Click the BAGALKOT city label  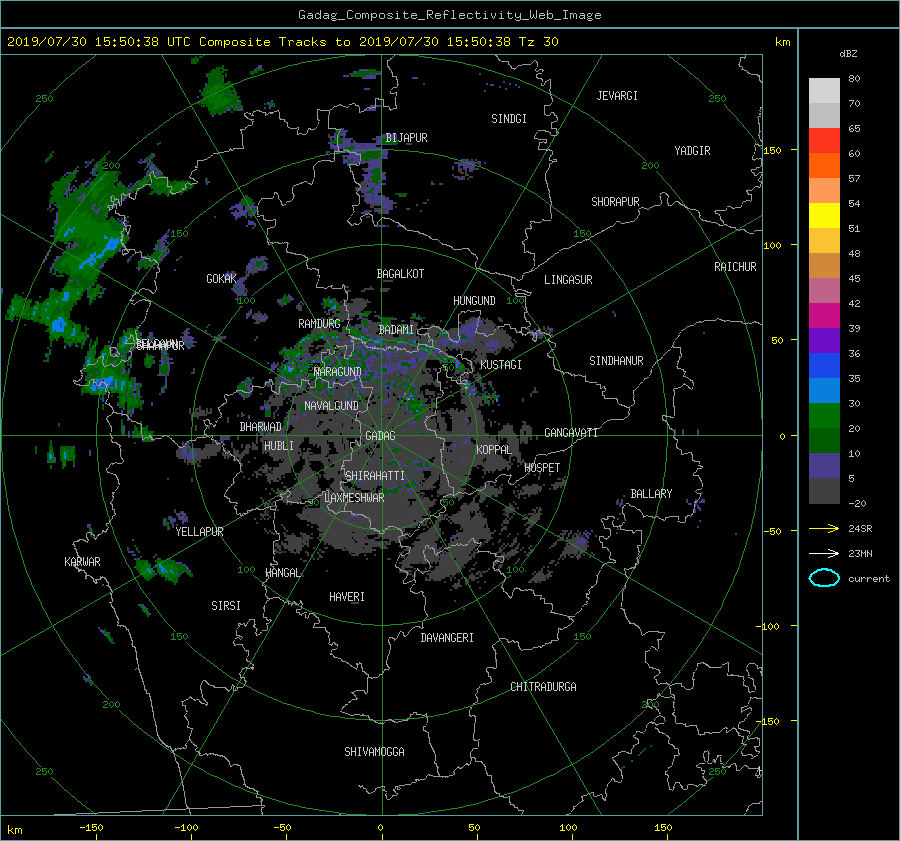400,274
